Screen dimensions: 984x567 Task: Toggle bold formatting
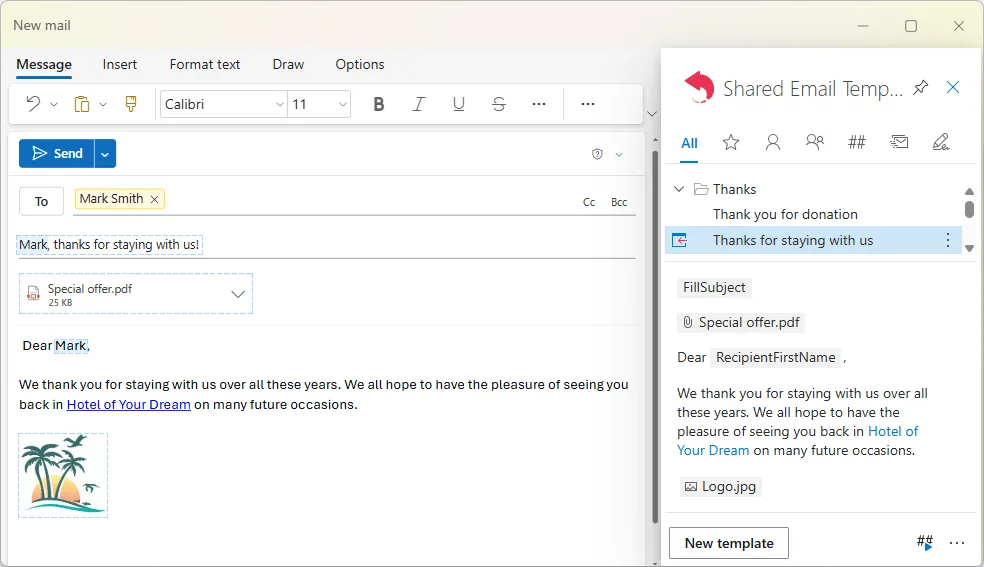(378, 104)
